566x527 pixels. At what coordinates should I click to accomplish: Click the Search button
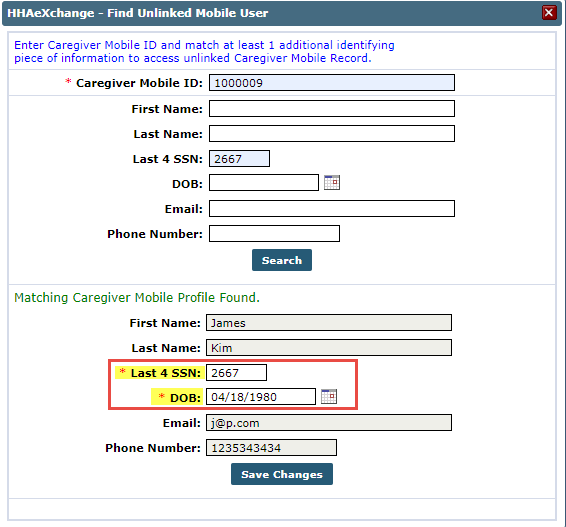tap(282, 260)
